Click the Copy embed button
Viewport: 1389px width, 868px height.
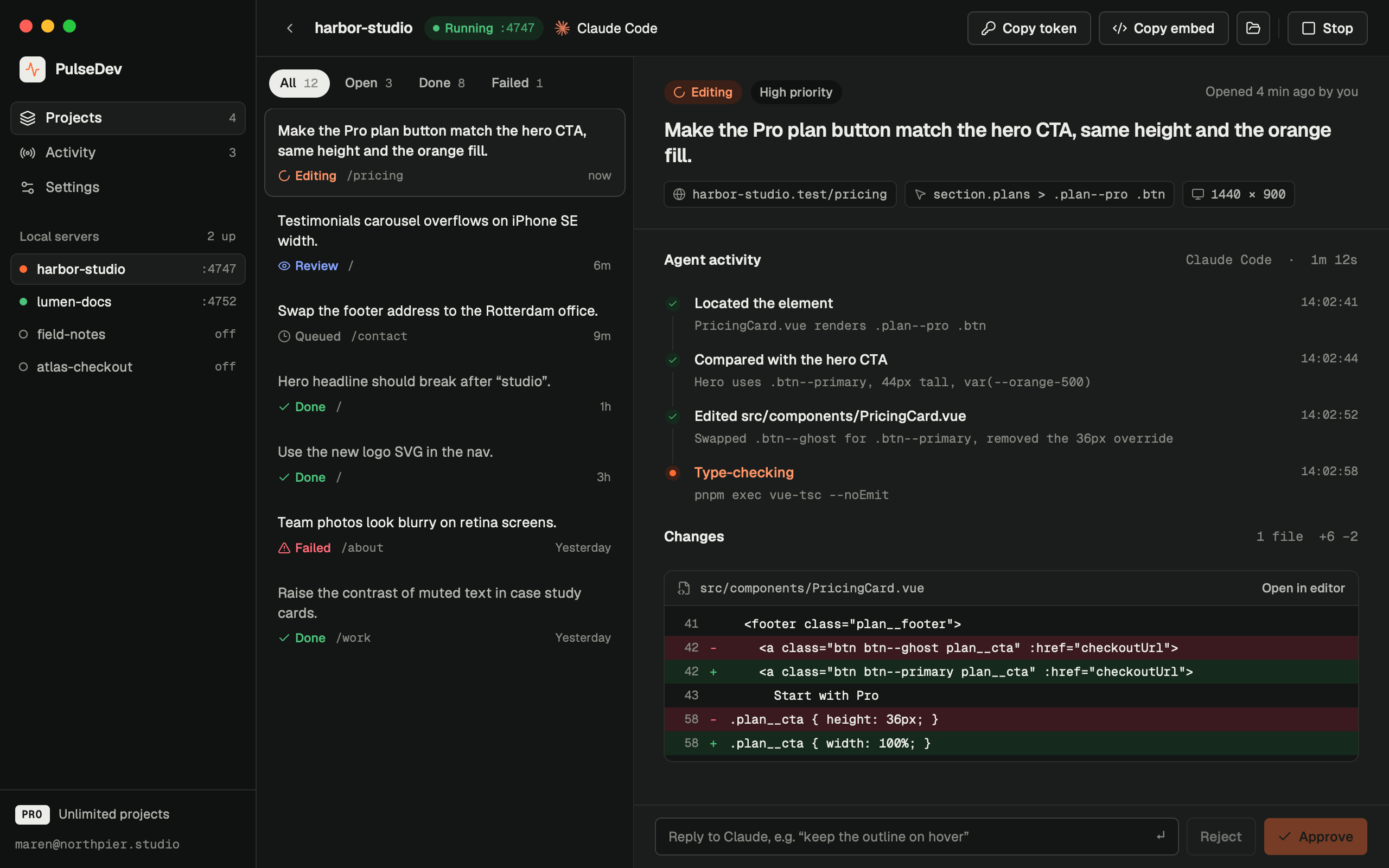click(x=1163, y=28)
